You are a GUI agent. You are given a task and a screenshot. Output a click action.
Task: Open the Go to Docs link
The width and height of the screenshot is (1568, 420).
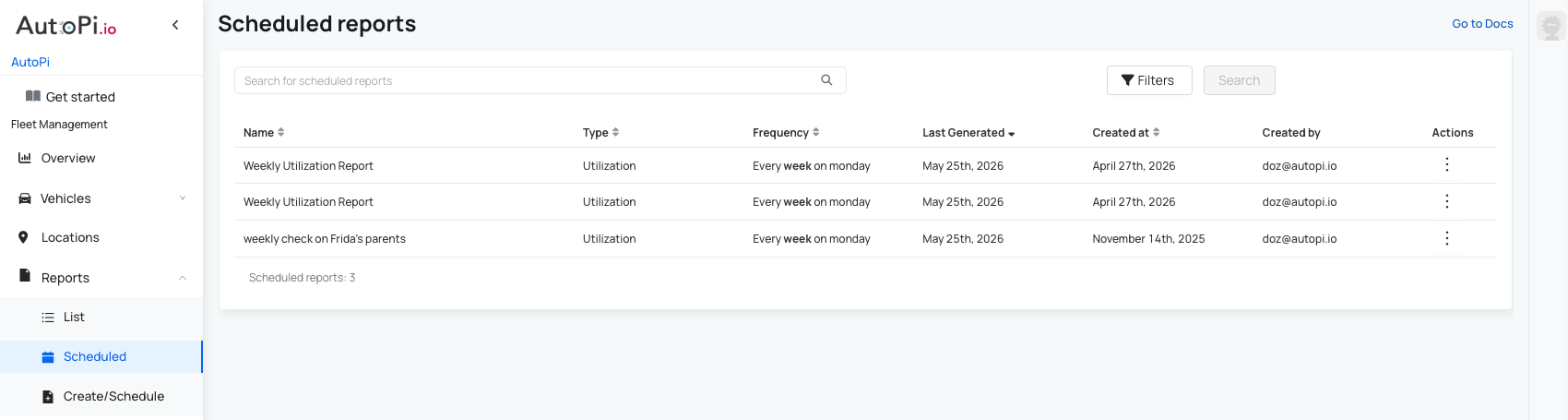pyautogui.click(x=1482, y=24)
